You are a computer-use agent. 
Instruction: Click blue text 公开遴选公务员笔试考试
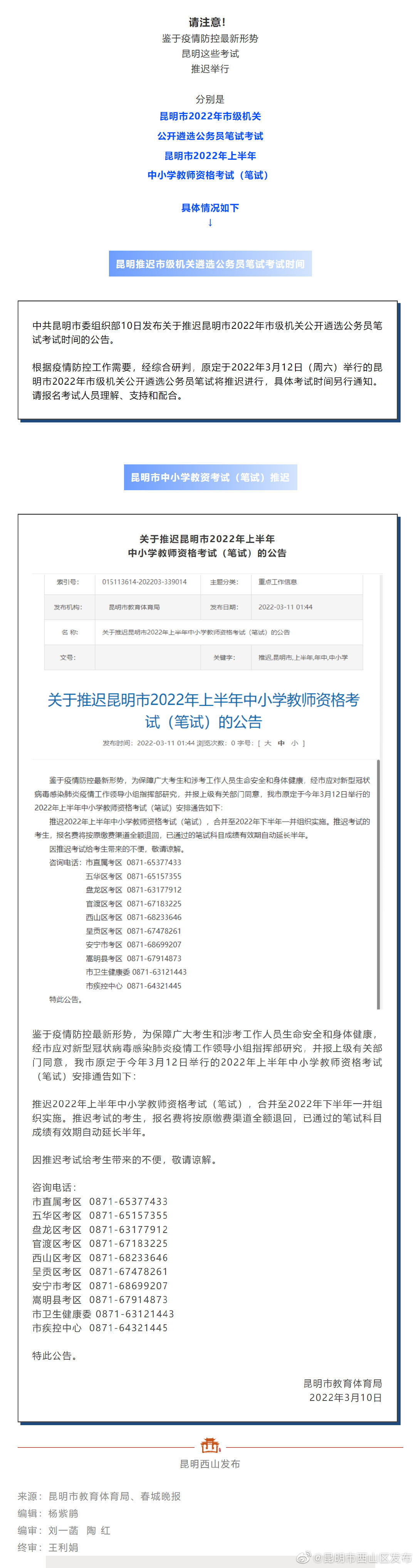click(x=210, y=136)
